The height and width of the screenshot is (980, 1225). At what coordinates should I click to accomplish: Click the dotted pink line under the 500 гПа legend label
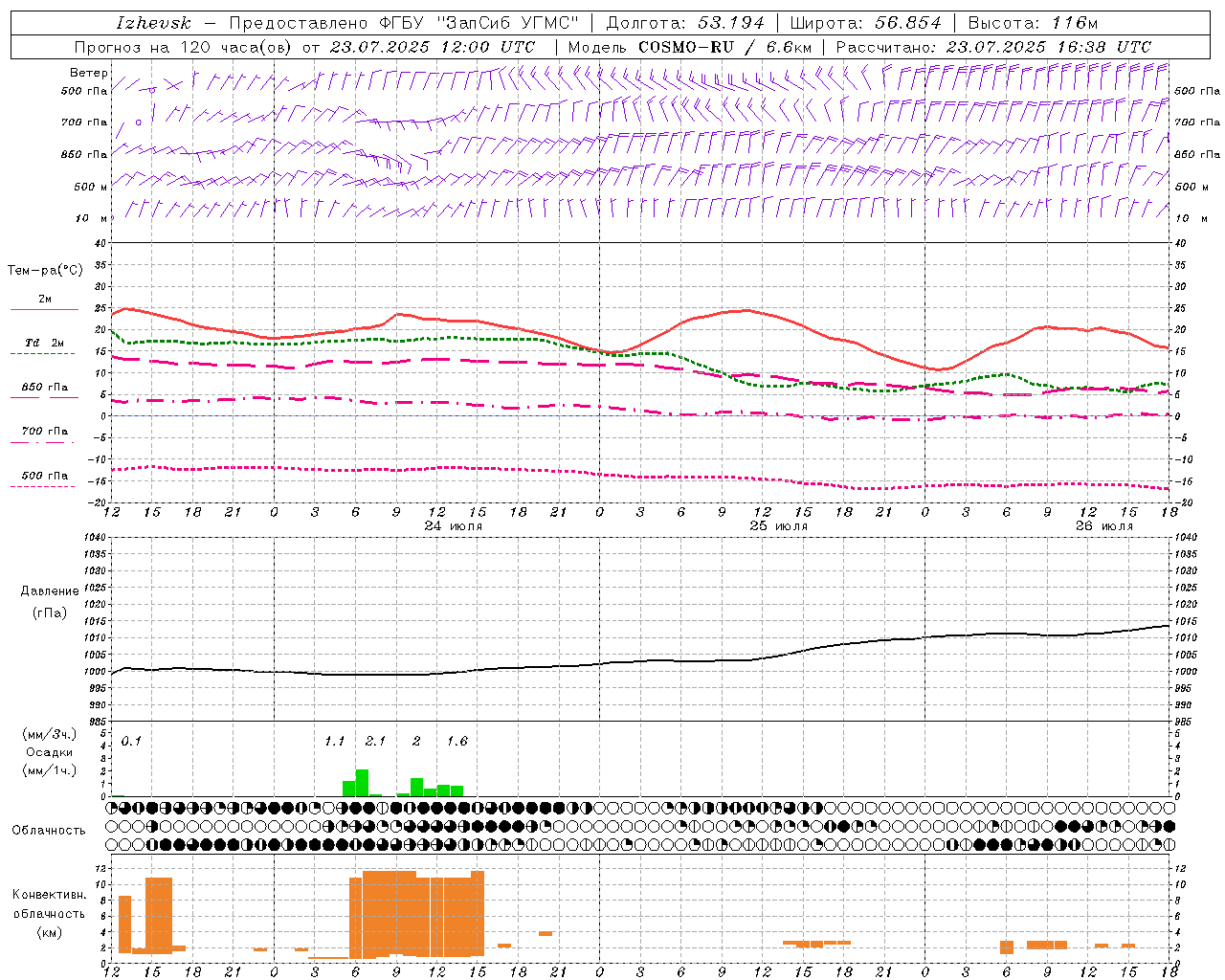[x=43, y=486]
